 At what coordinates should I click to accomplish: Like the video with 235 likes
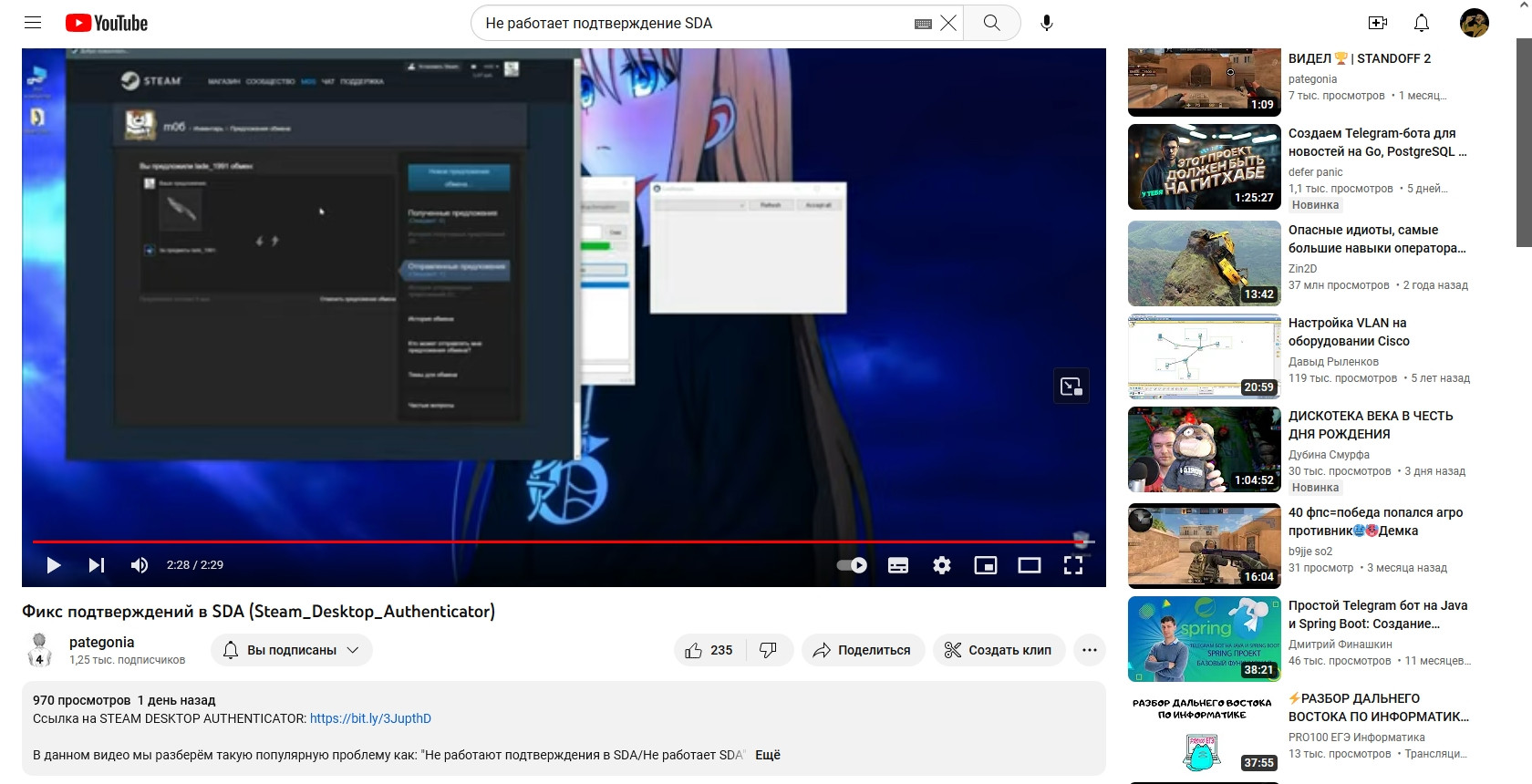coord(709,650)
